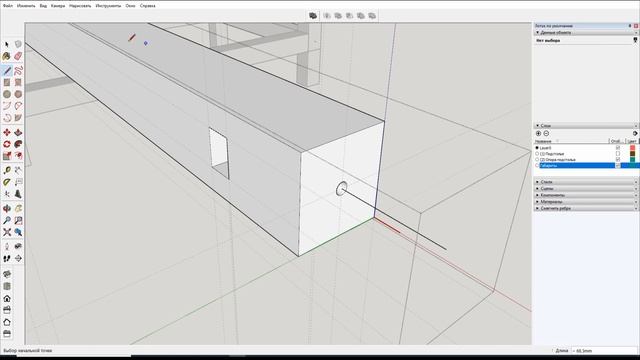Open the Dimension tool
Image resolution: width=640 pixels, height=360 pixels.
pos(18,170)
